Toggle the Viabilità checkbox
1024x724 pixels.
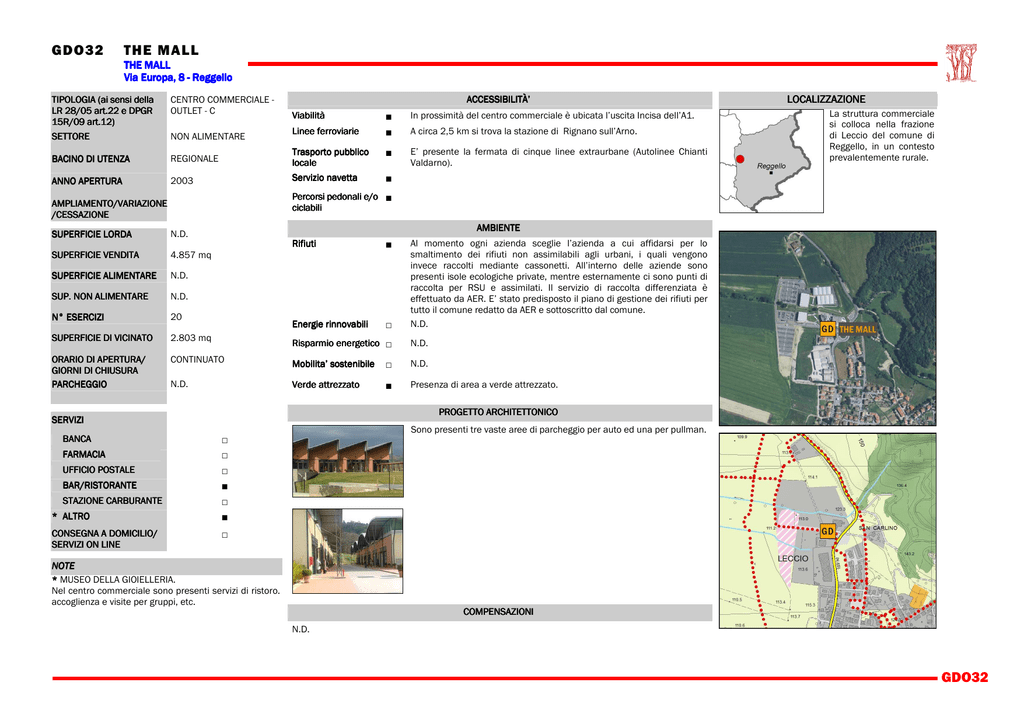tap(389, 117)
